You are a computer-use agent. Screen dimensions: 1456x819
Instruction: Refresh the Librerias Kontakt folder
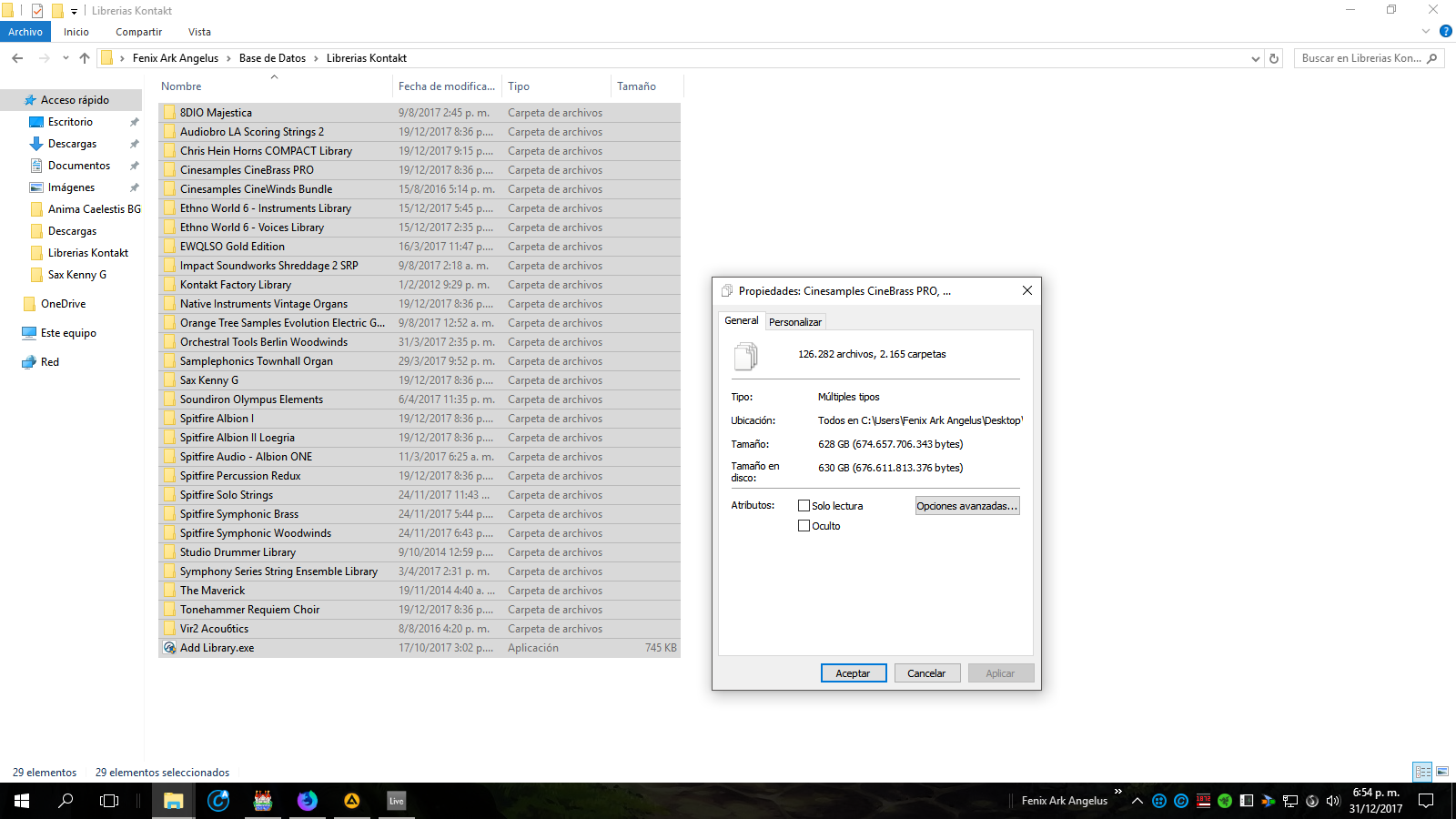pyautogui.click(x=1274, y=58)
